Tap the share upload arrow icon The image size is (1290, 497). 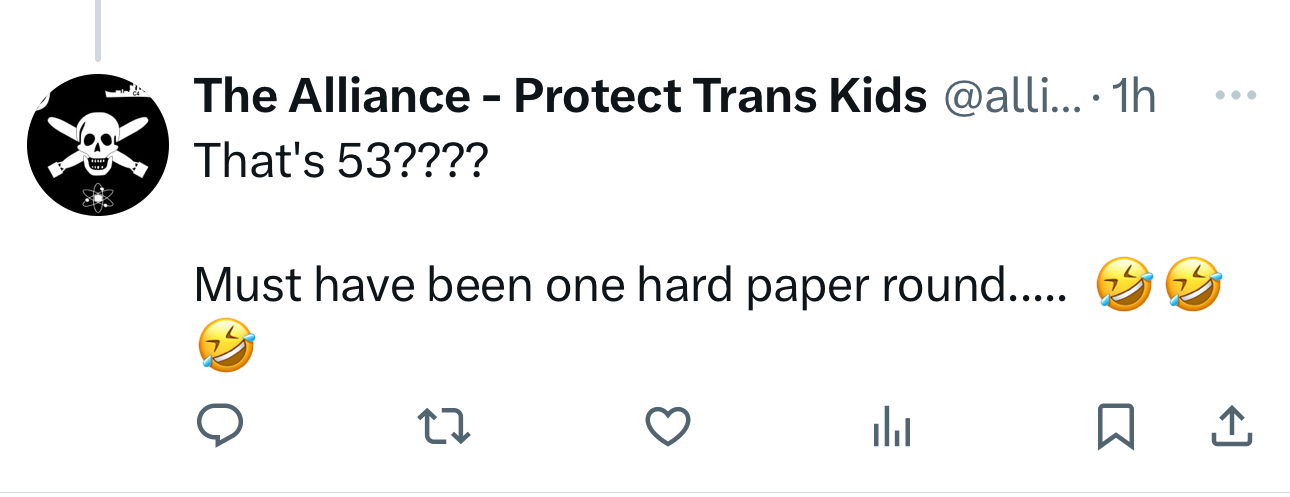1232,428
